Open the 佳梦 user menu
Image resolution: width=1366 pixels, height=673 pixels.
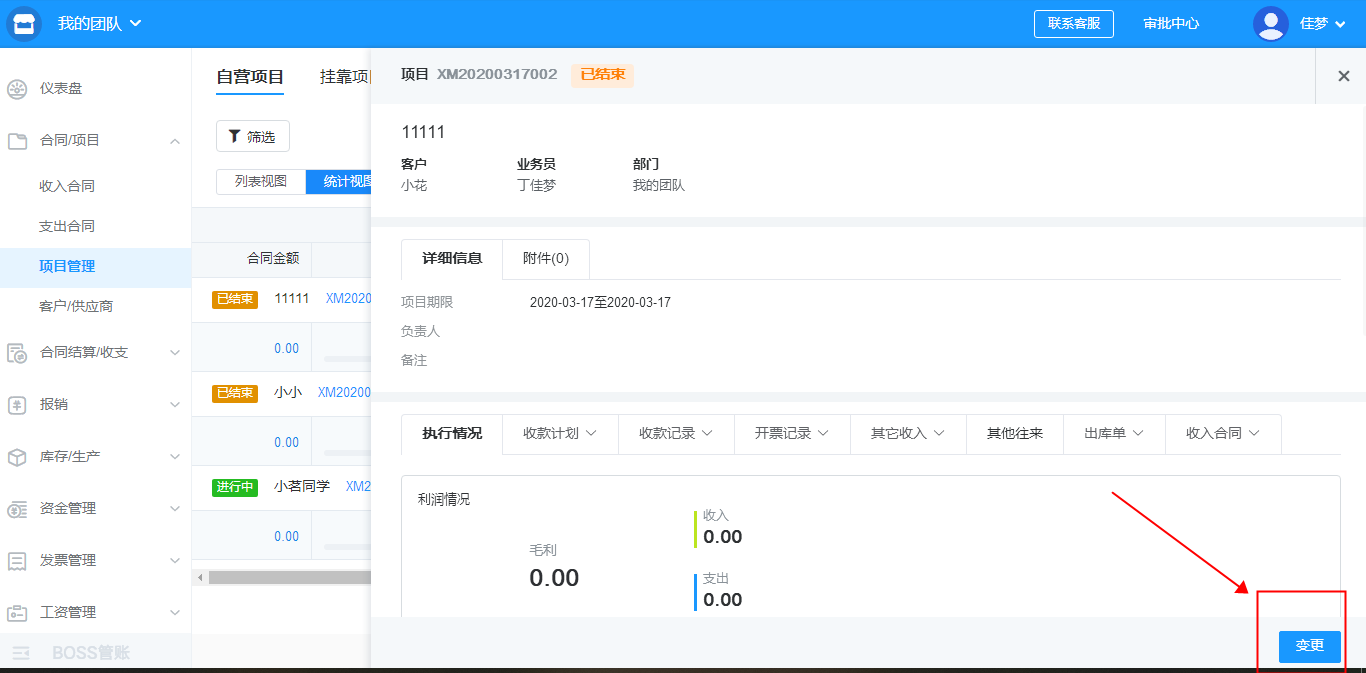[1322, 24]
